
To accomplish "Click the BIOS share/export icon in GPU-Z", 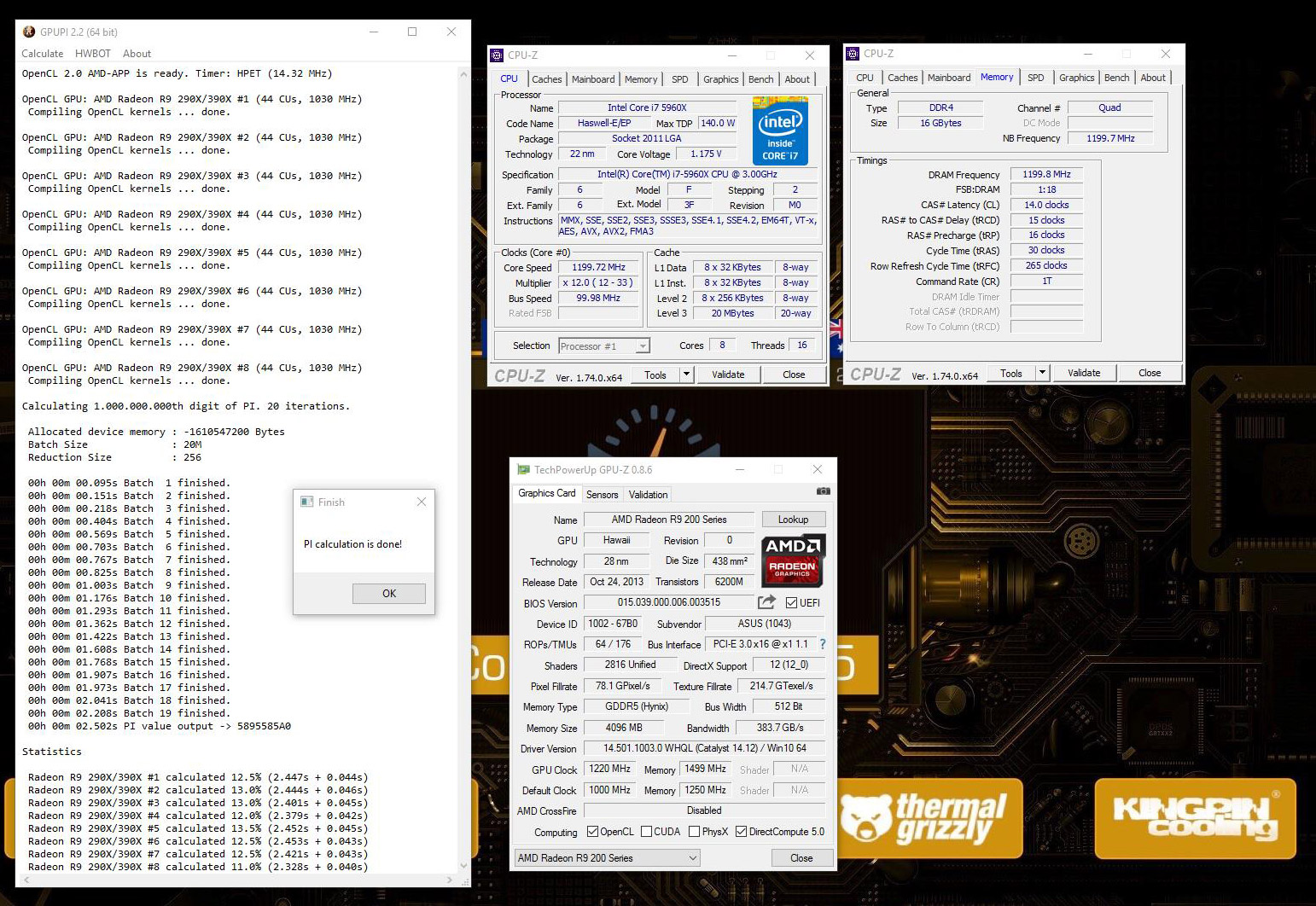I will (766, 602).
